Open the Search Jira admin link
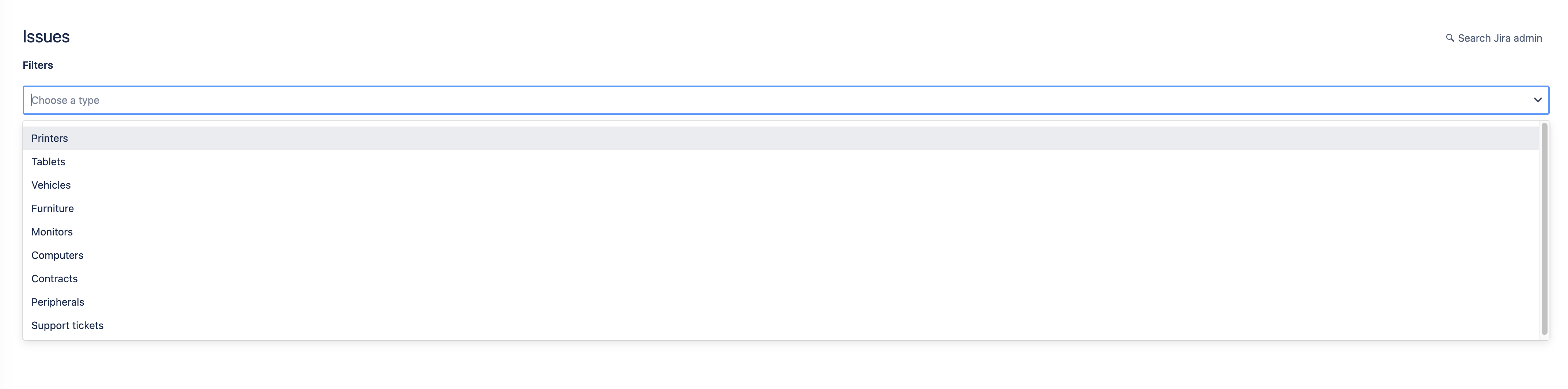Image resolution: width=1568 pixels, height=389 pixels. click(x=1494, y=38)
